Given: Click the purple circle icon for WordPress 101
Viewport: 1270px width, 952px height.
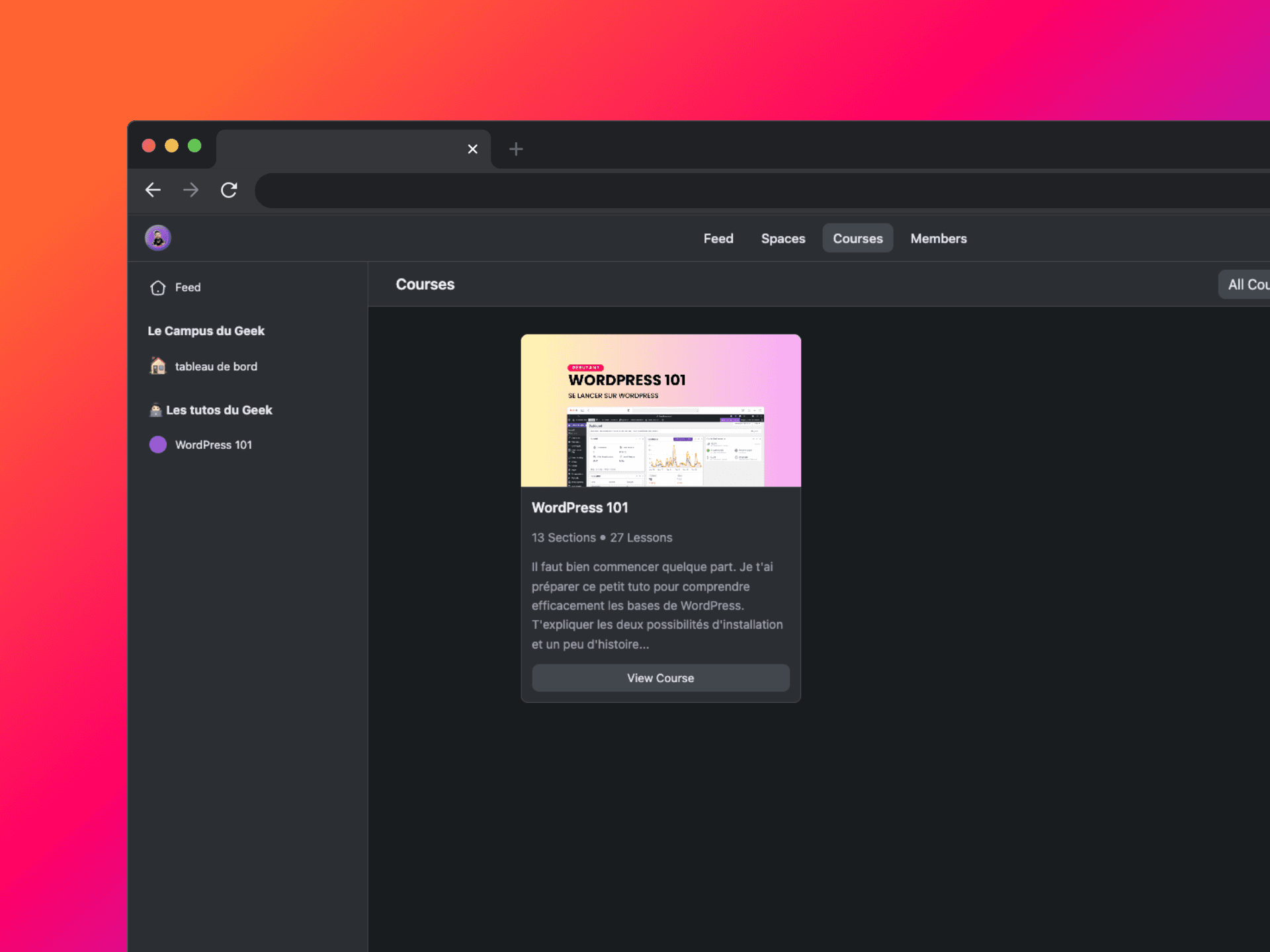Looking at the screenshot, I should coord(158,445).
